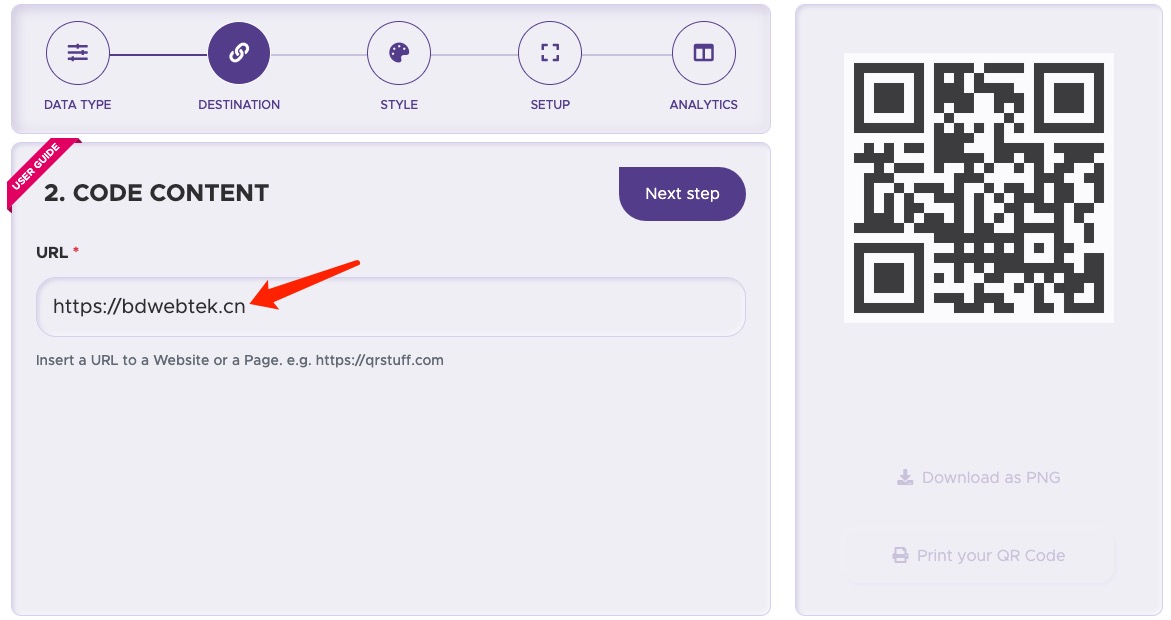The image size is (1171, 620).
Task: Select the DESTINATION step label
Action: click(x=239, y=105)
